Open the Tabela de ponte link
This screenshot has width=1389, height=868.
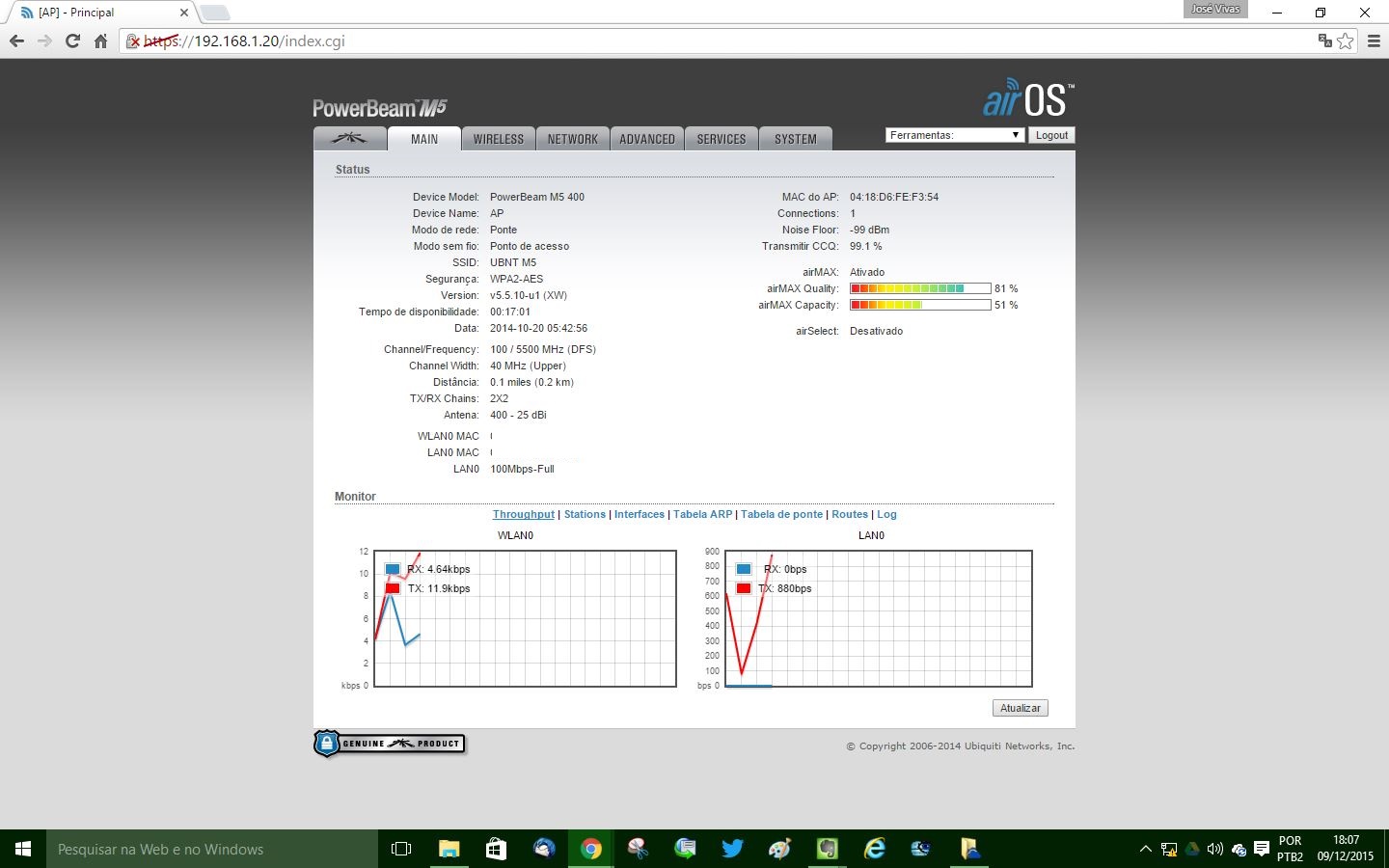pos(782,514)
